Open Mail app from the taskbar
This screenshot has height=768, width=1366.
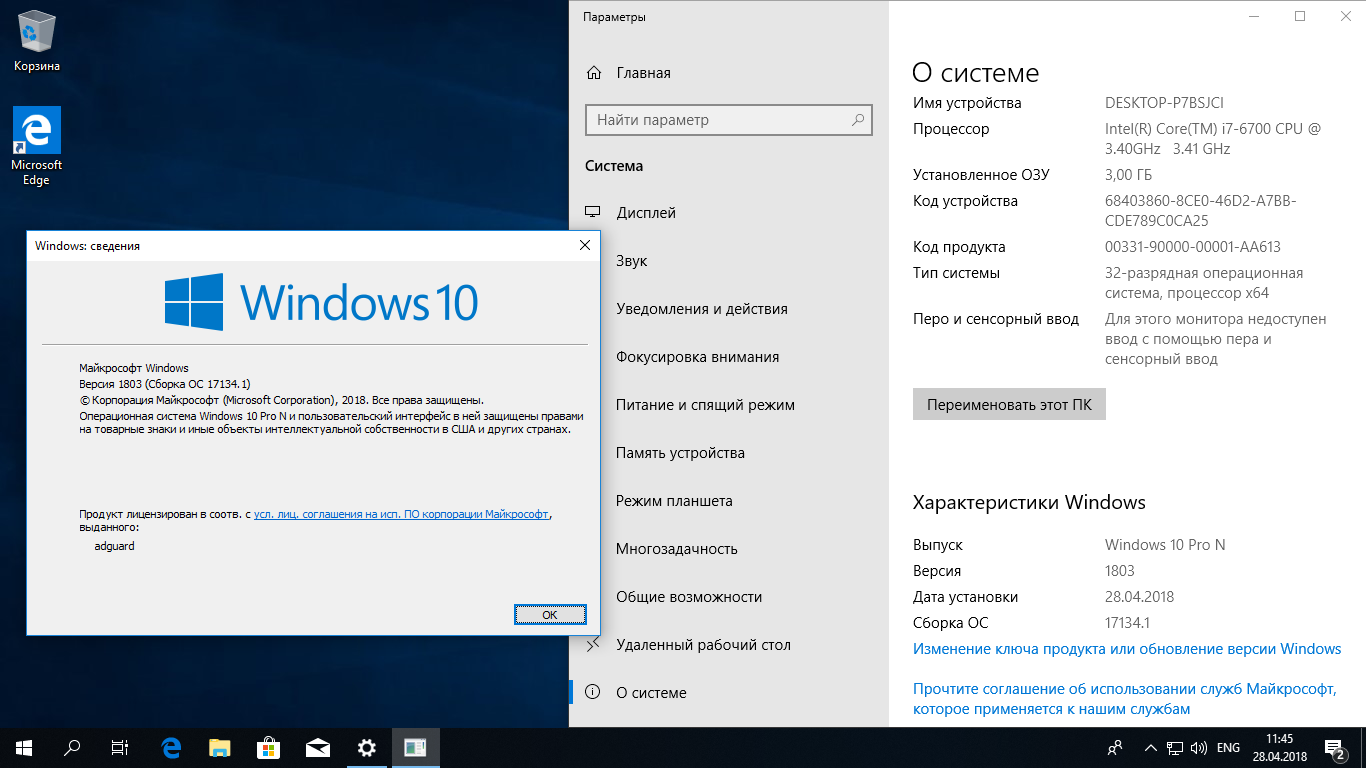[318, 747]
